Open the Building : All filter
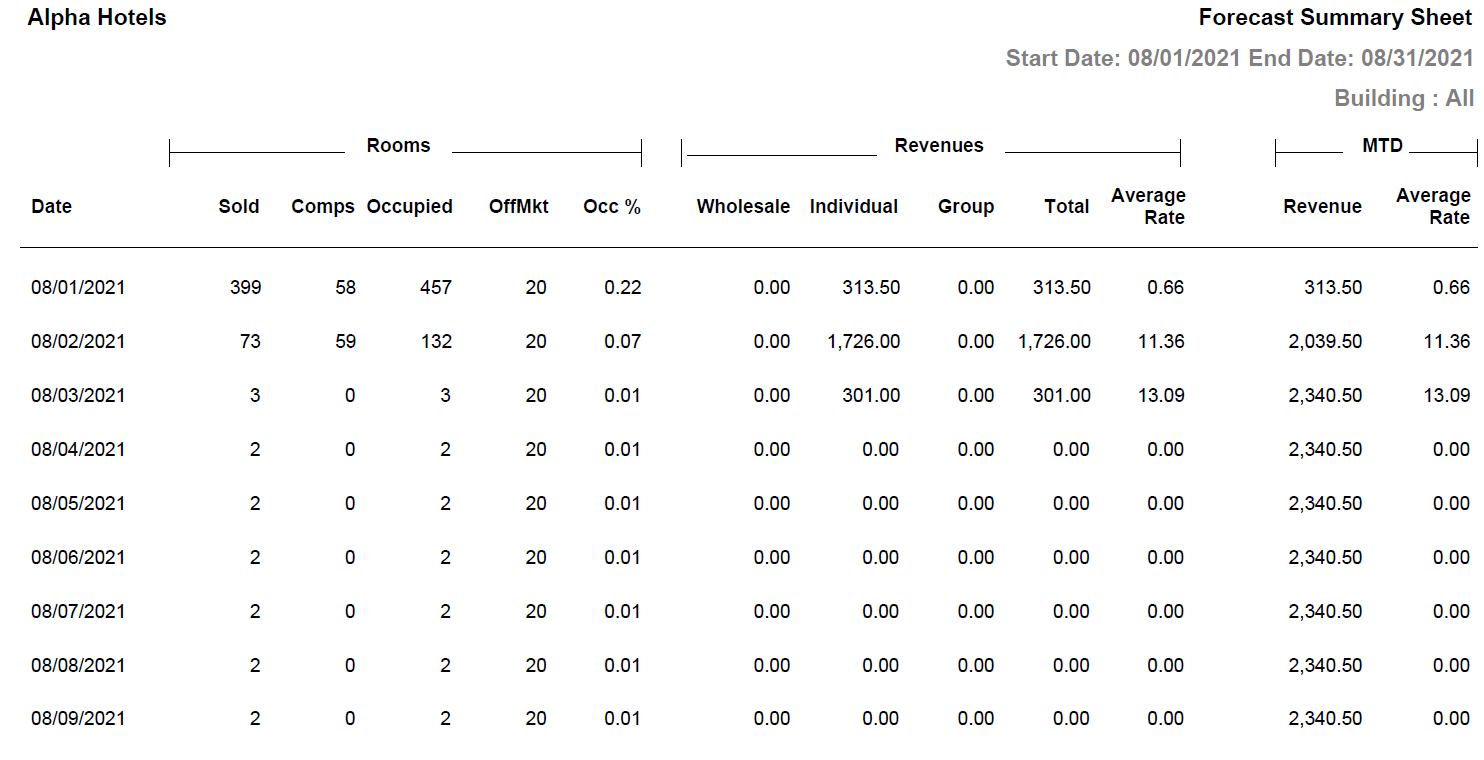The width and height of the screenshot is (1484, 760). point(1404,98)
